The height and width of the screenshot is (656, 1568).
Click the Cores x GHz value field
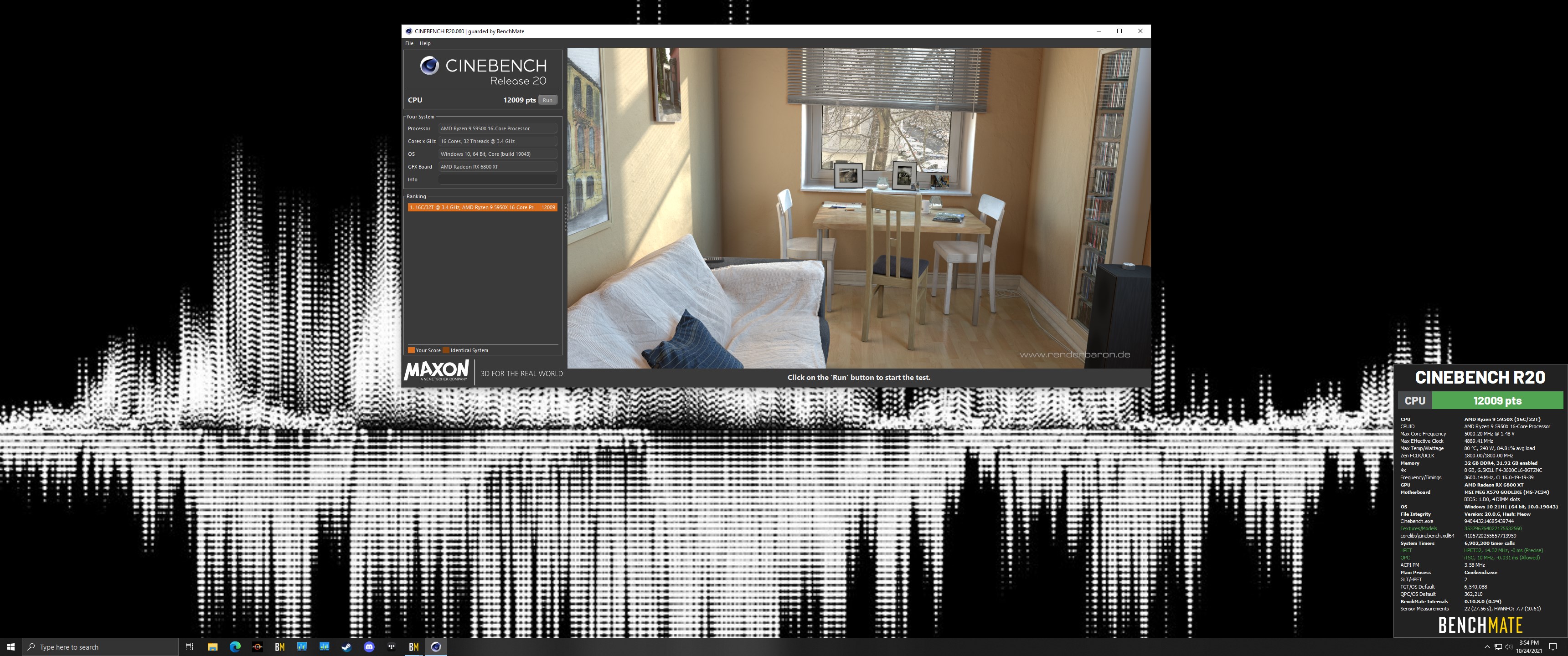[x=498, y=141]
